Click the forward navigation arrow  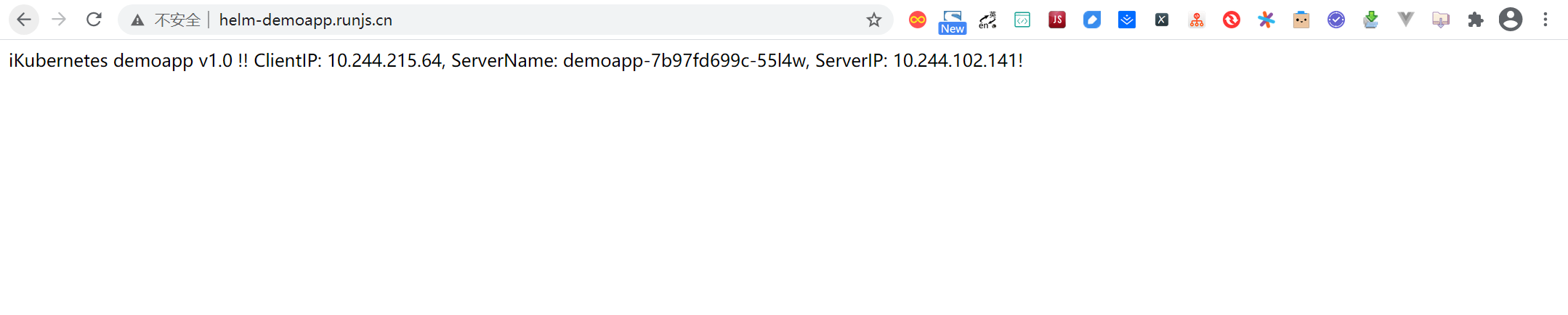pyautogui.click(x=59, y=20)
